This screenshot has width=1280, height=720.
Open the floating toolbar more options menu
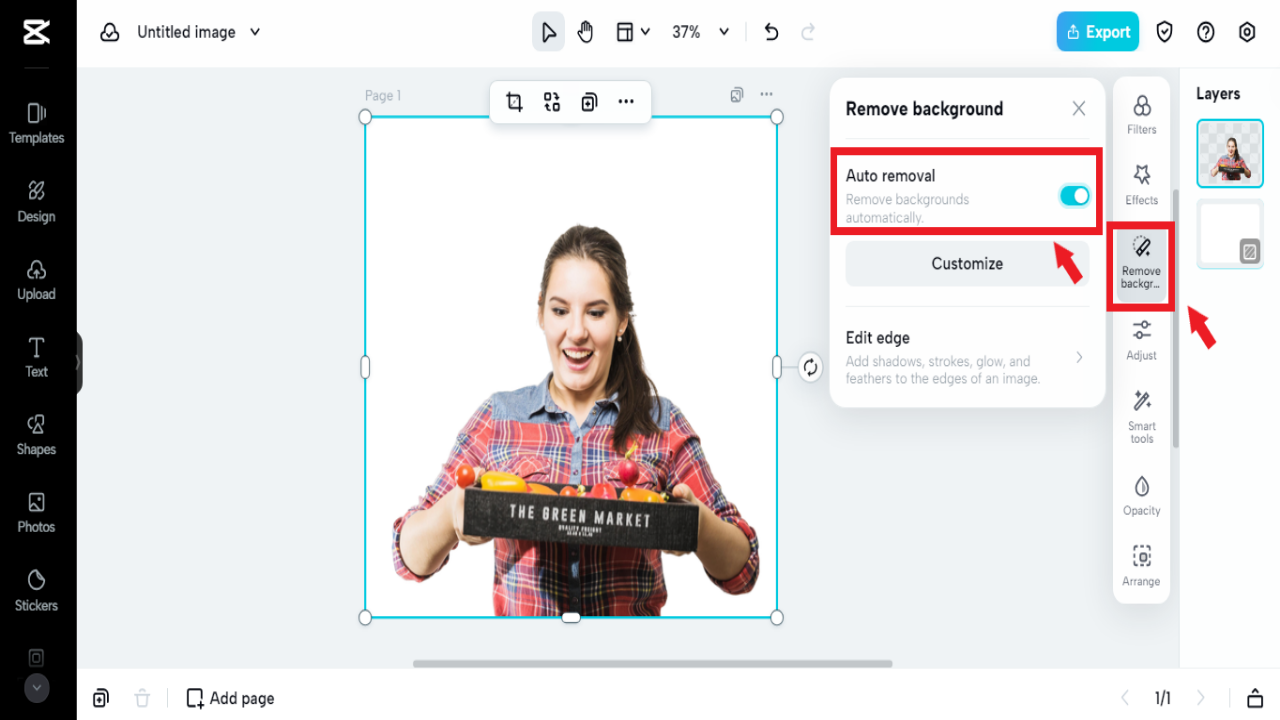[627, 101]
